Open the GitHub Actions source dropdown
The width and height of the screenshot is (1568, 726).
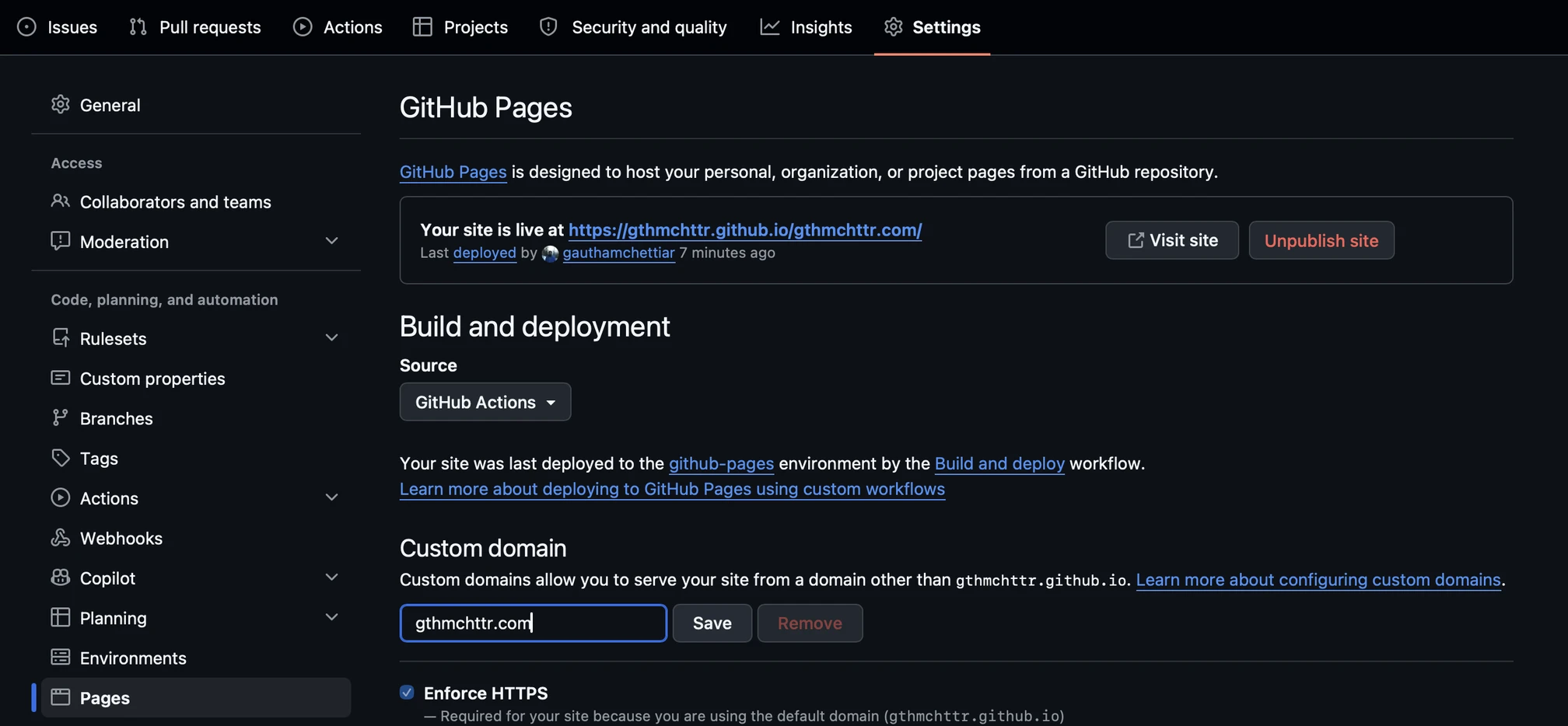tap(485, 402)
